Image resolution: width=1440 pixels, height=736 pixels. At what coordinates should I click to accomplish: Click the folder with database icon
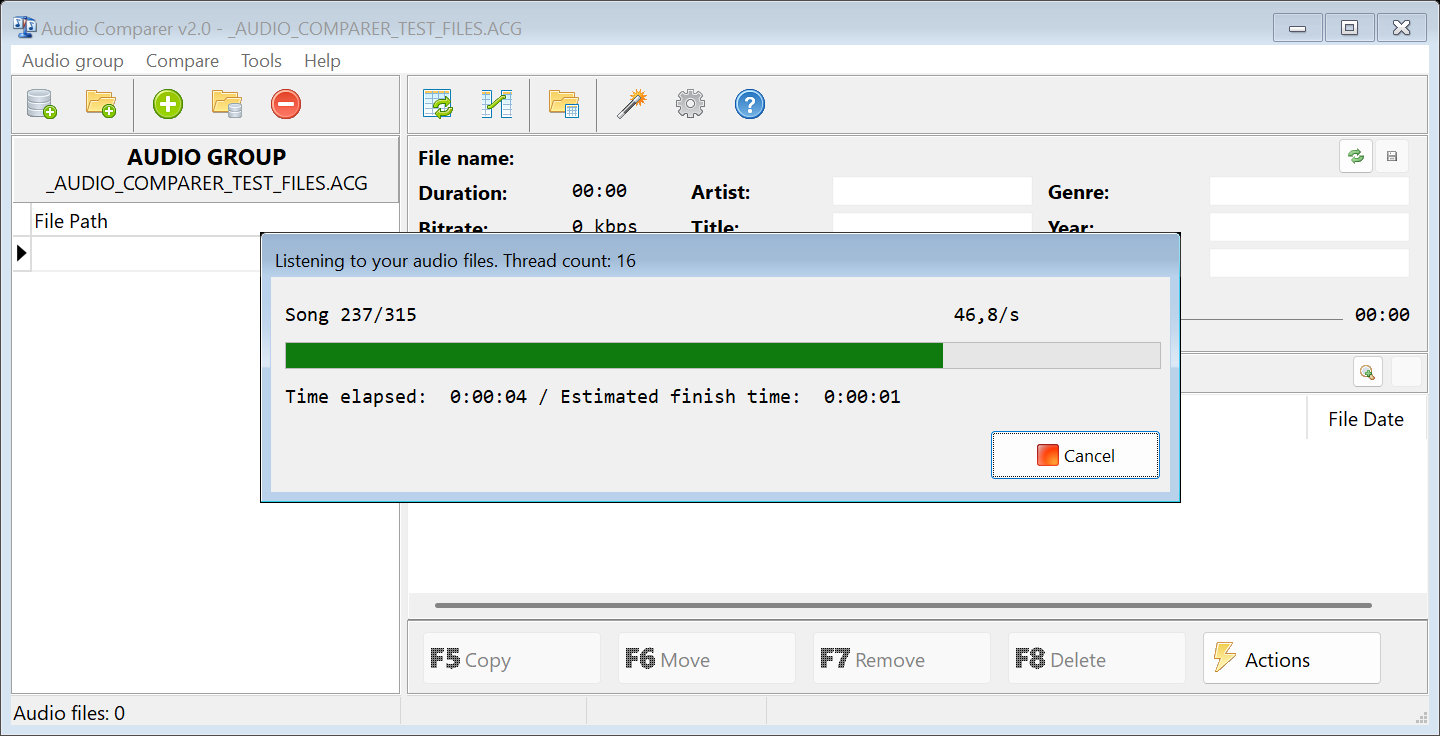[227, 104]
